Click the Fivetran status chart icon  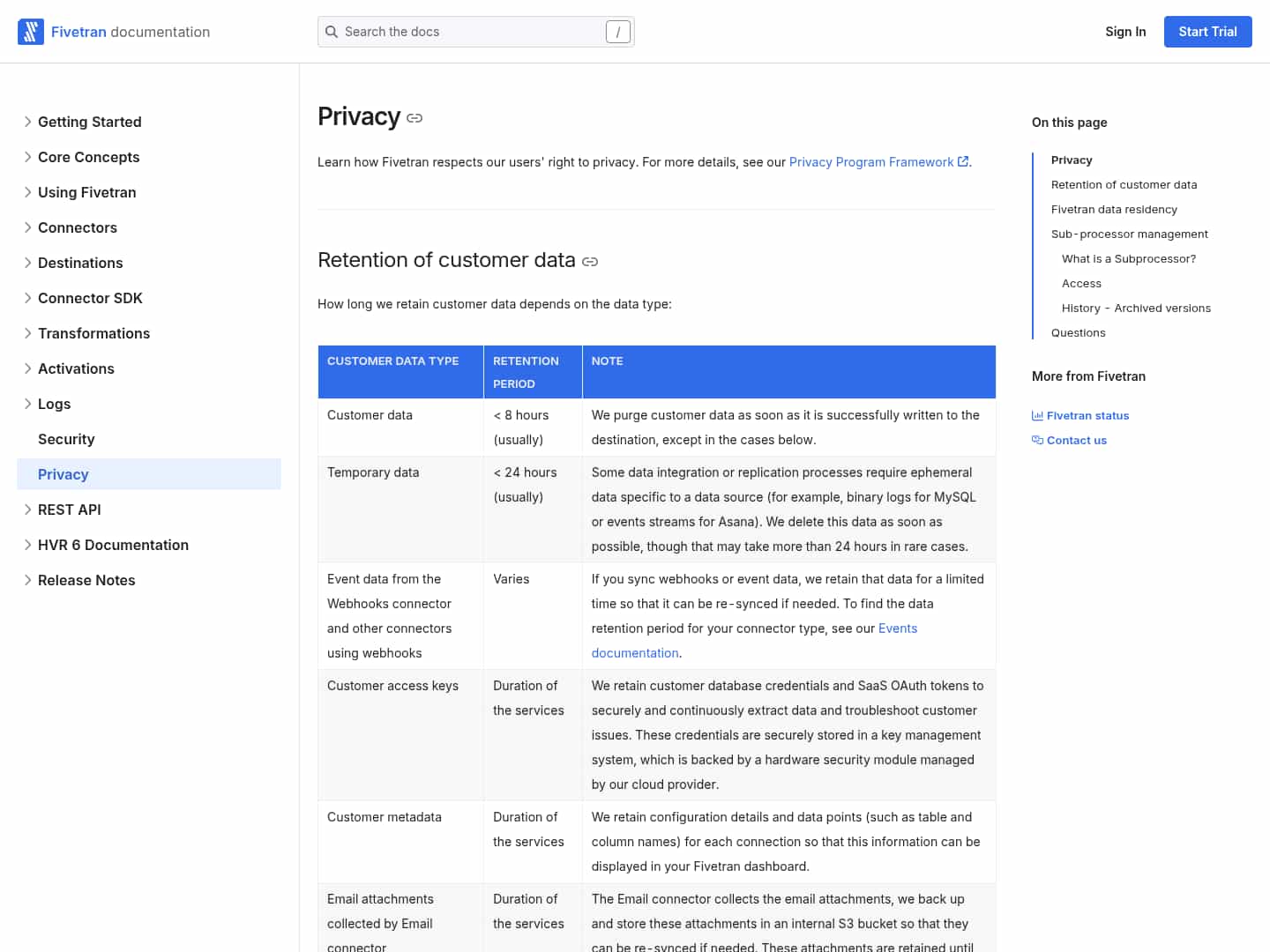[x=1037, y=416]
